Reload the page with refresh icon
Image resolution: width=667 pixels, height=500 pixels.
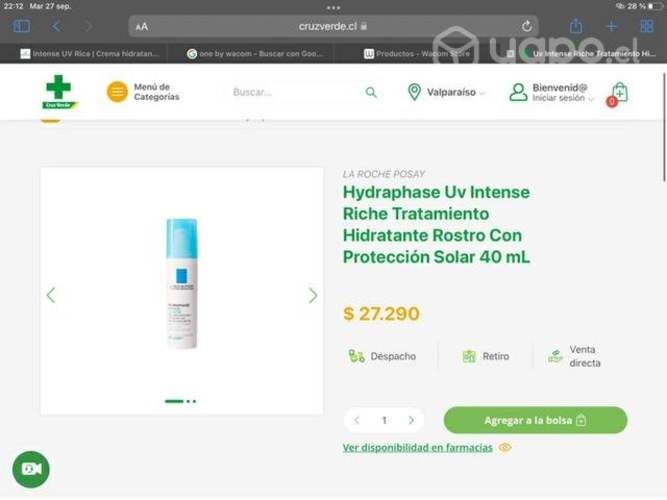527,26
